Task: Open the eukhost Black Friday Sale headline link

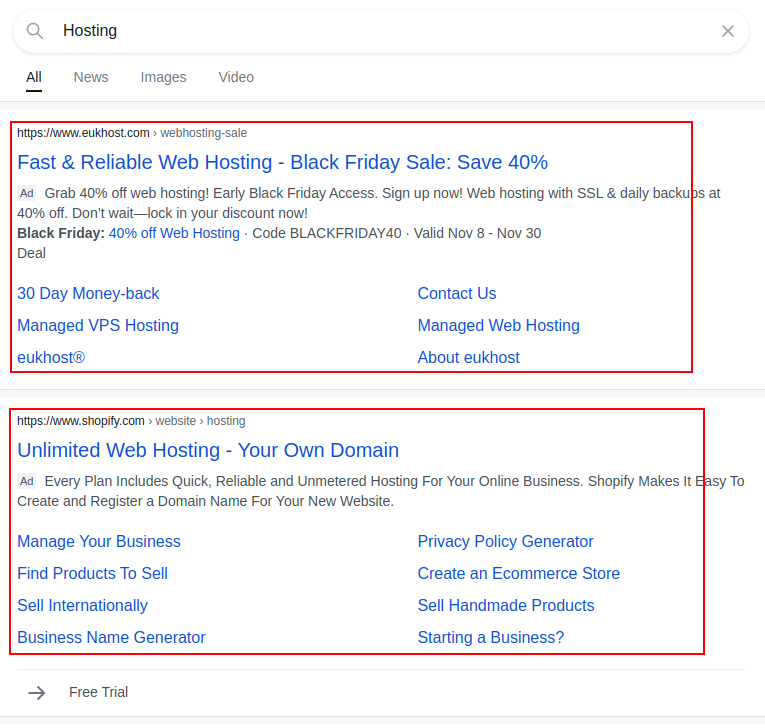Action: (282, 162)
